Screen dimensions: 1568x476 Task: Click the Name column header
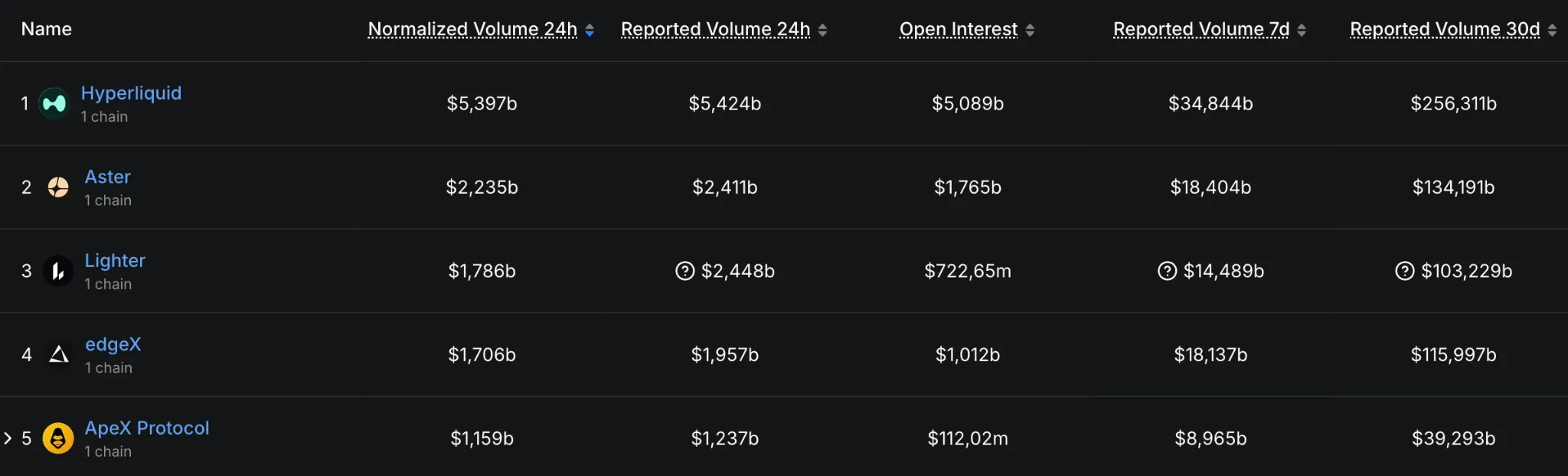coord(46,29)
